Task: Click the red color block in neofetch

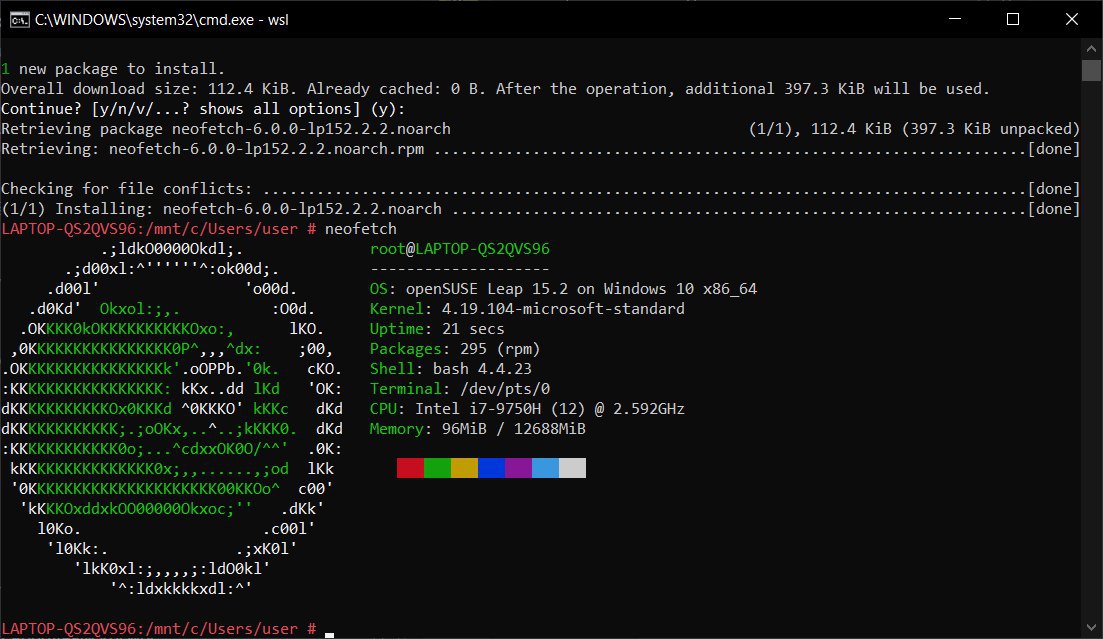Action: pyautogui.click(x=410, y=468)
